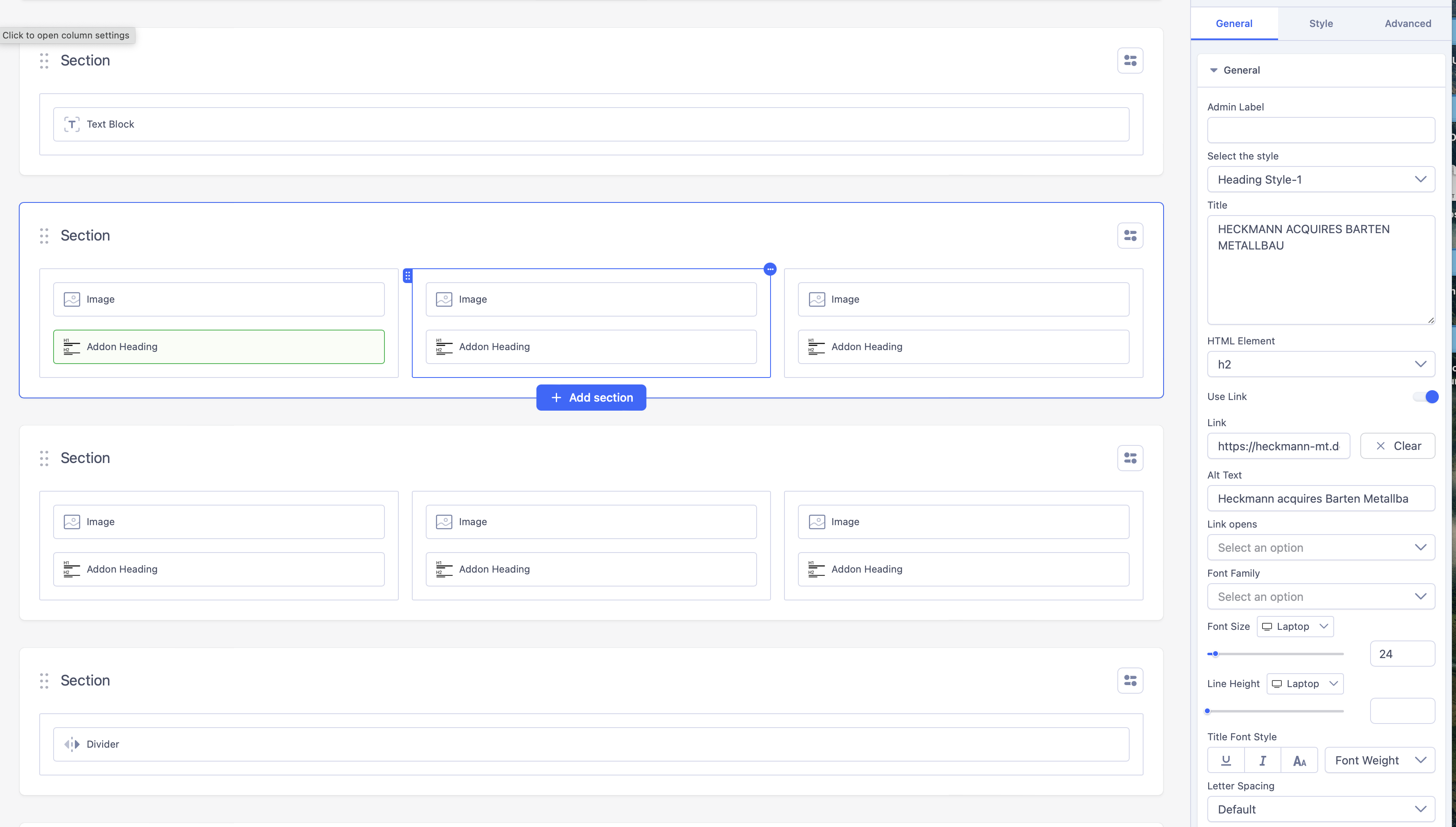
Task: Switch to the Style tab
Action: (x=1320, y=23)
